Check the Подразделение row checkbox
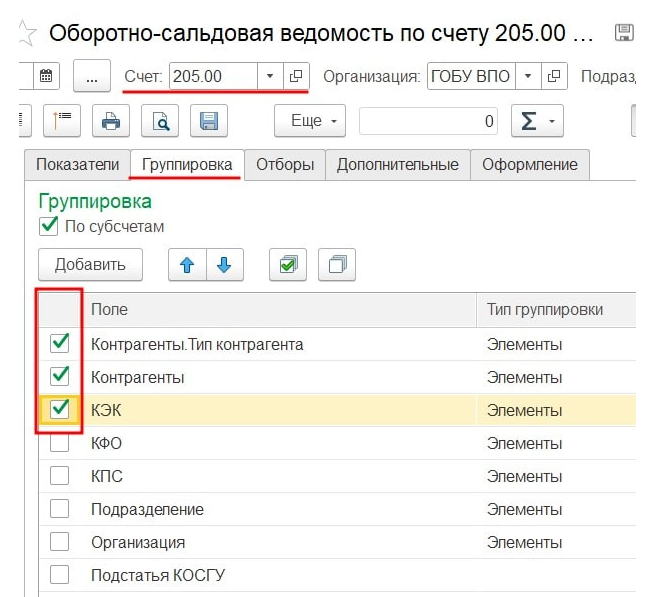 click(59, 509)
